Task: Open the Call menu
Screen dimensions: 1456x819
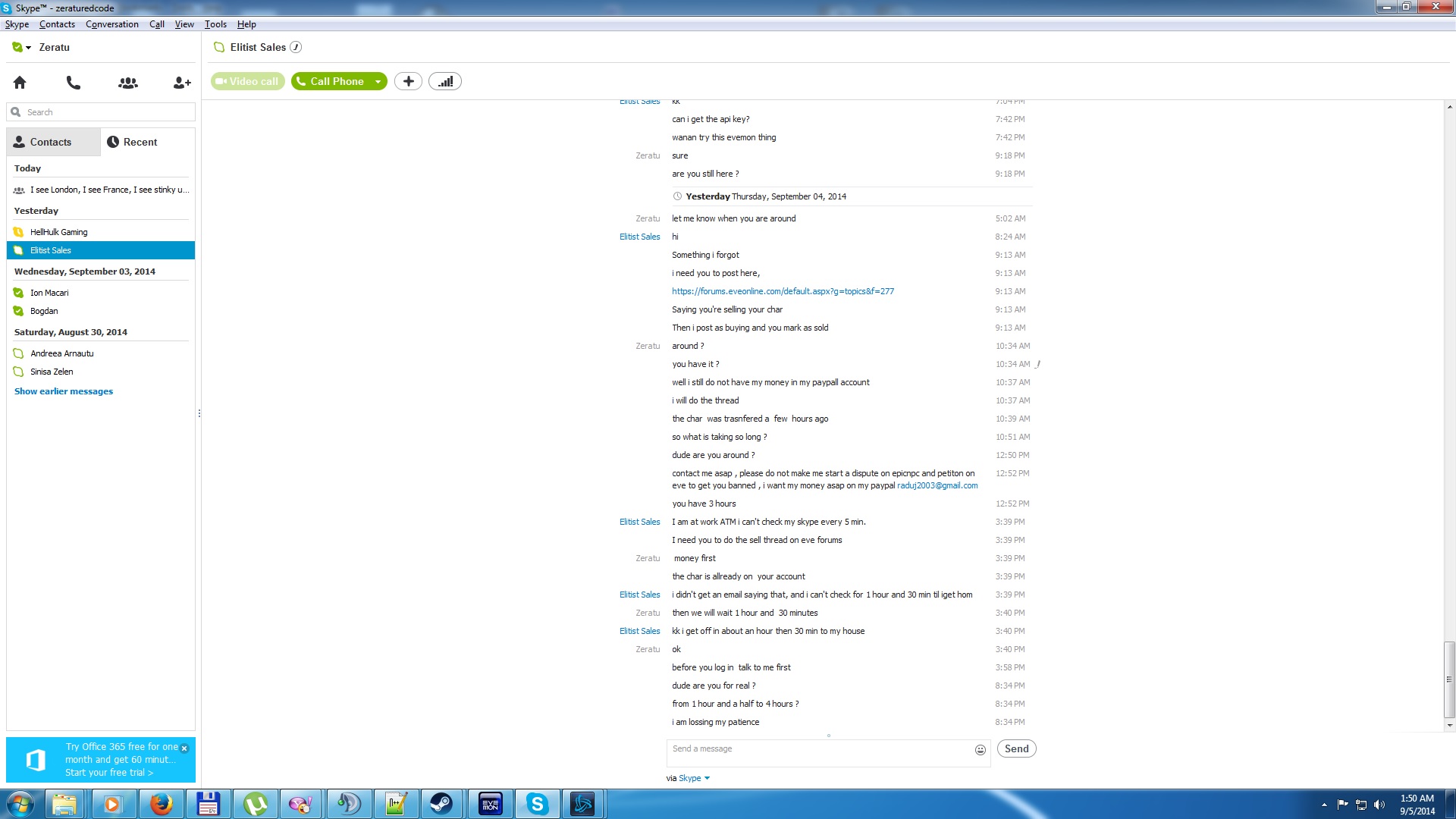Action: click(x=157, y=24)
